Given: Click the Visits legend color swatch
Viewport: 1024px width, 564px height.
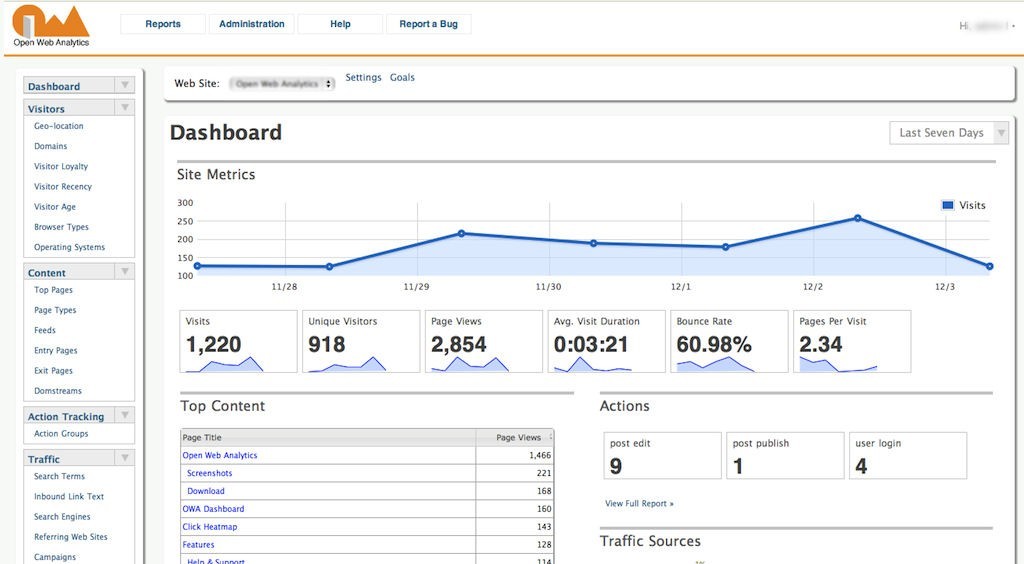Looking at the screenshot, I should point(947,205).
